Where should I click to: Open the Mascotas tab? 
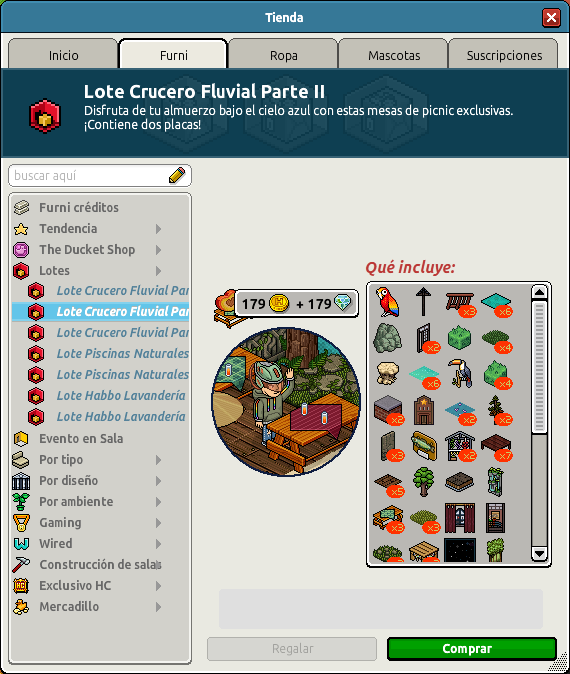[x=394, y=54]
